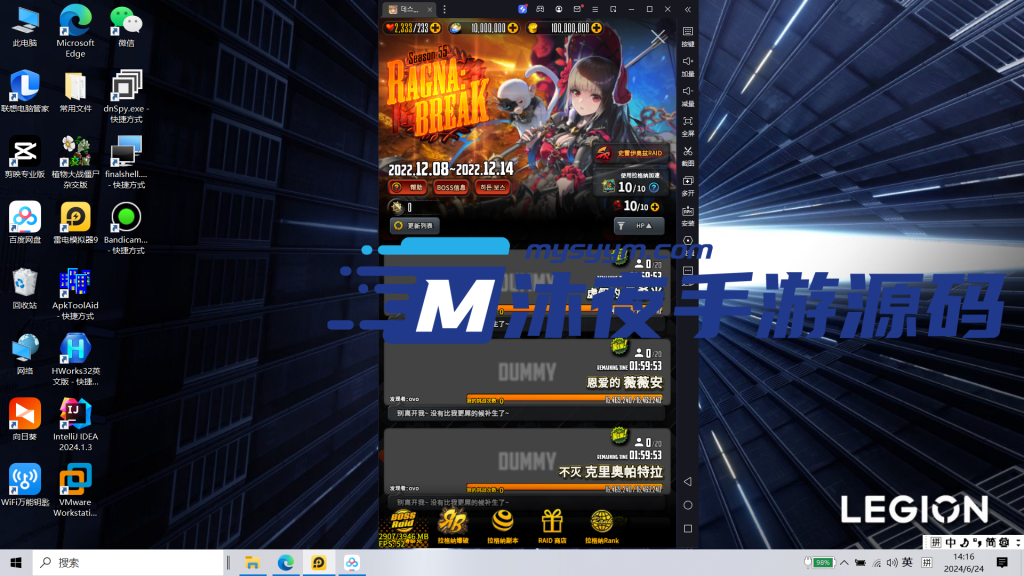1024x576 pixels.
Task: Switch to the 拉格纳Rank tab
Action: (x=602, y=523)
